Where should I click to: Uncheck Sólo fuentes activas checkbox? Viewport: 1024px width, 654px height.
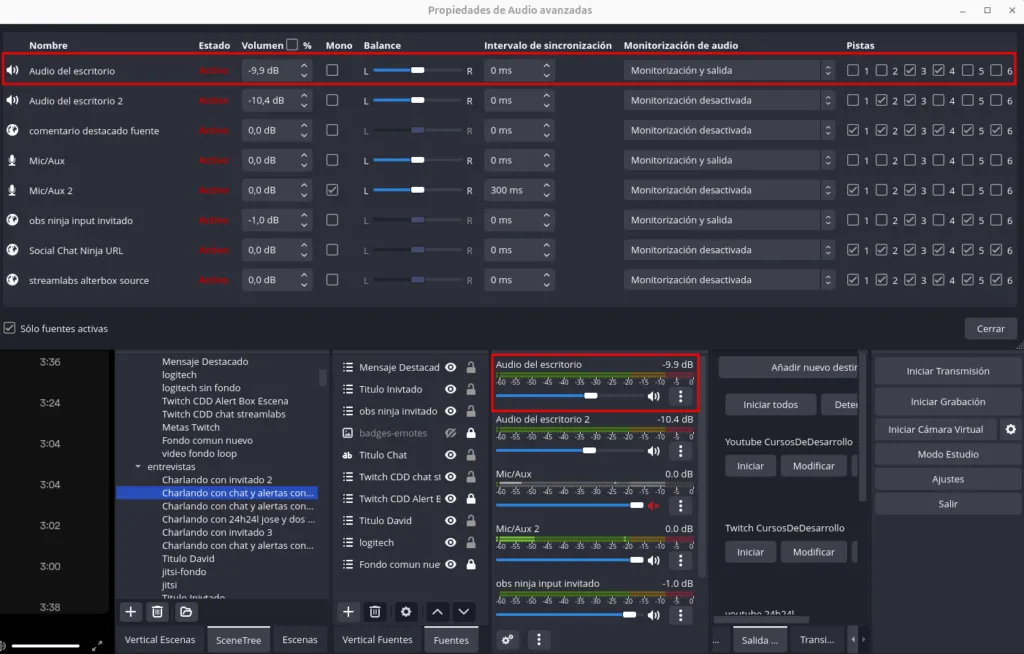[10, 328]
